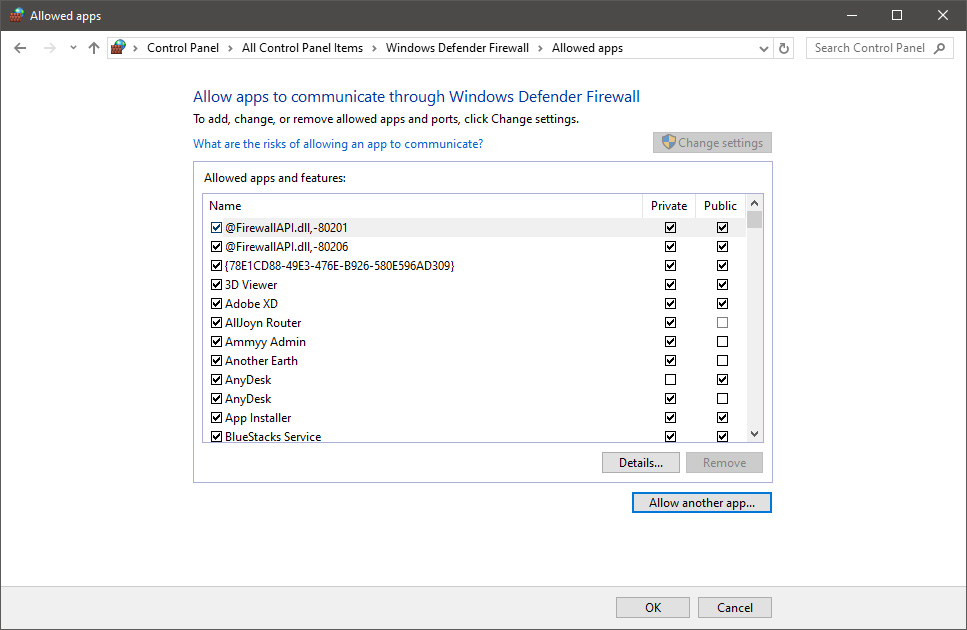Uncheck the @FirewallAPI.dll,-80201 name checkbox
Screen dimensions: 967x630
tap(216, 227)
